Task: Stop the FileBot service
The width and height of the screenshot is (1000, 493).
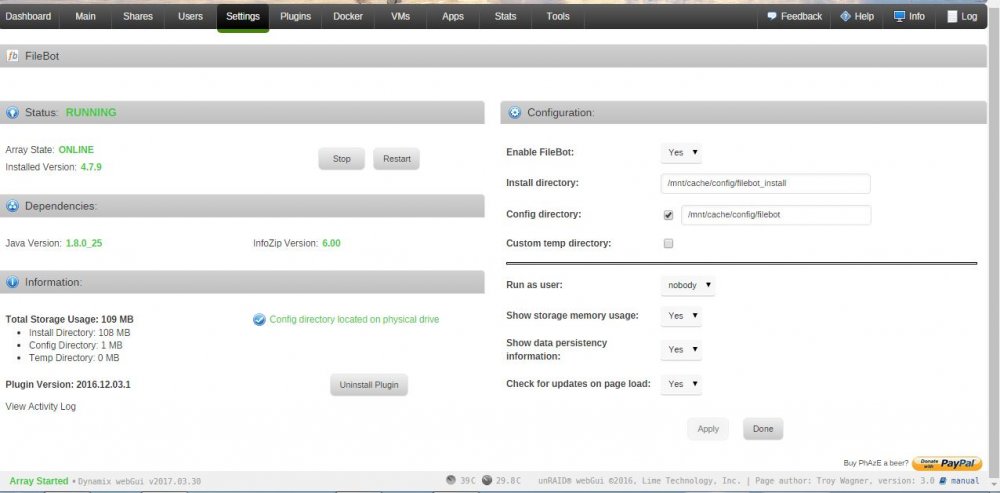Action: click(x=342, y=159)
